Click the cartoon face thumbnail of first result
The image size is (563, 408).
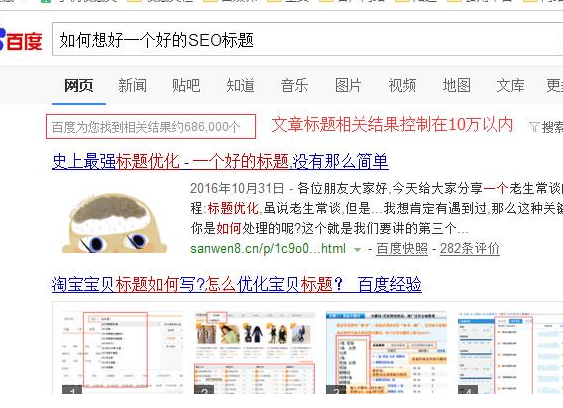tap(114, 223)
